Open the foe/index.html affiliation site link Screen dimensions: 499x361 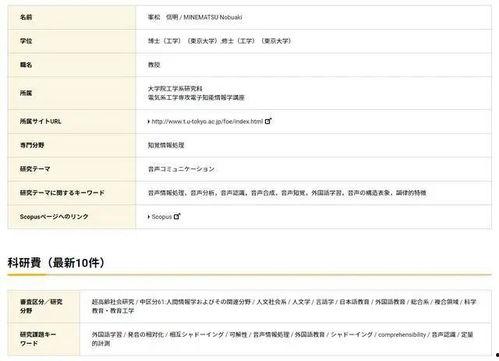pyautogui.click(x=207, y=122)
